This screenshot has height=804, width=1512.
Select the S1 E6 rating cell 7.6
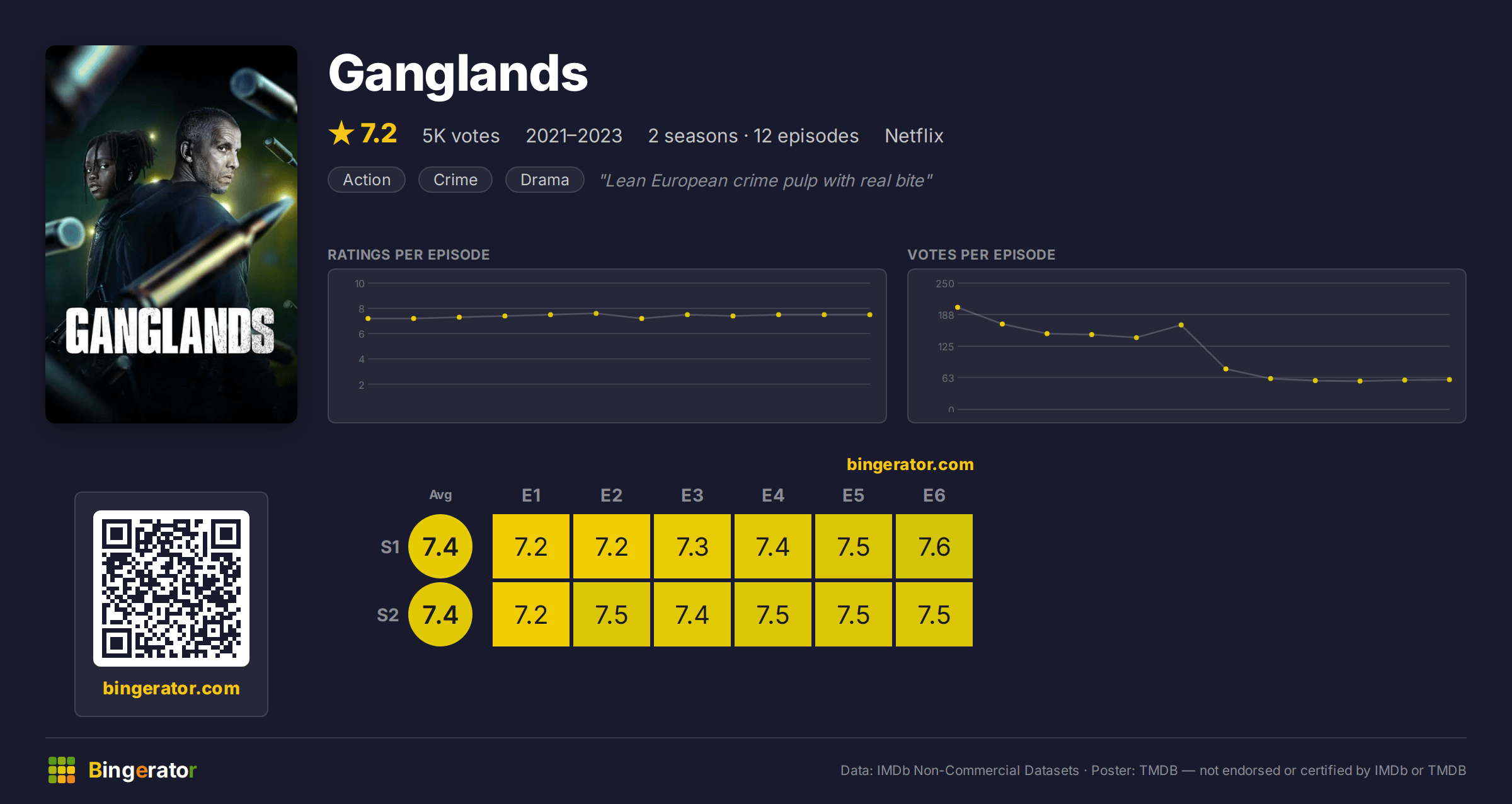coord(934,546)
